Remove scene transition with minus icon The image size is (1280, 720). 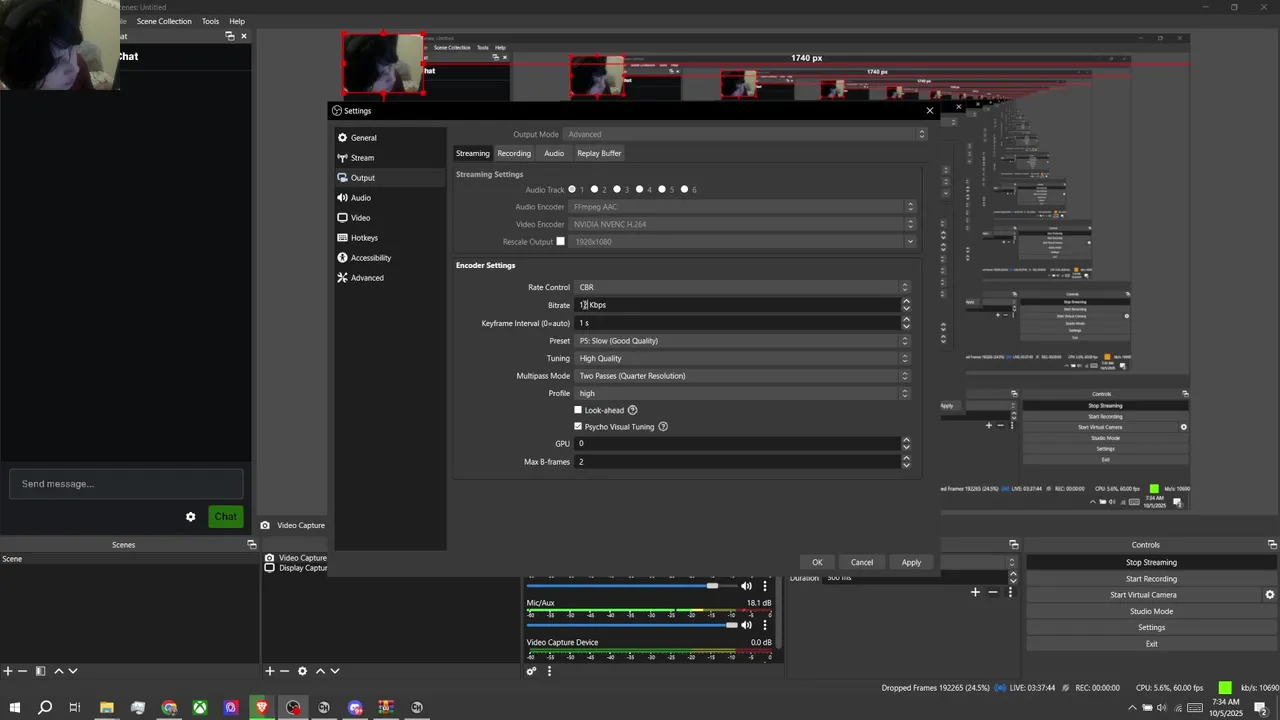coord(993,592)
